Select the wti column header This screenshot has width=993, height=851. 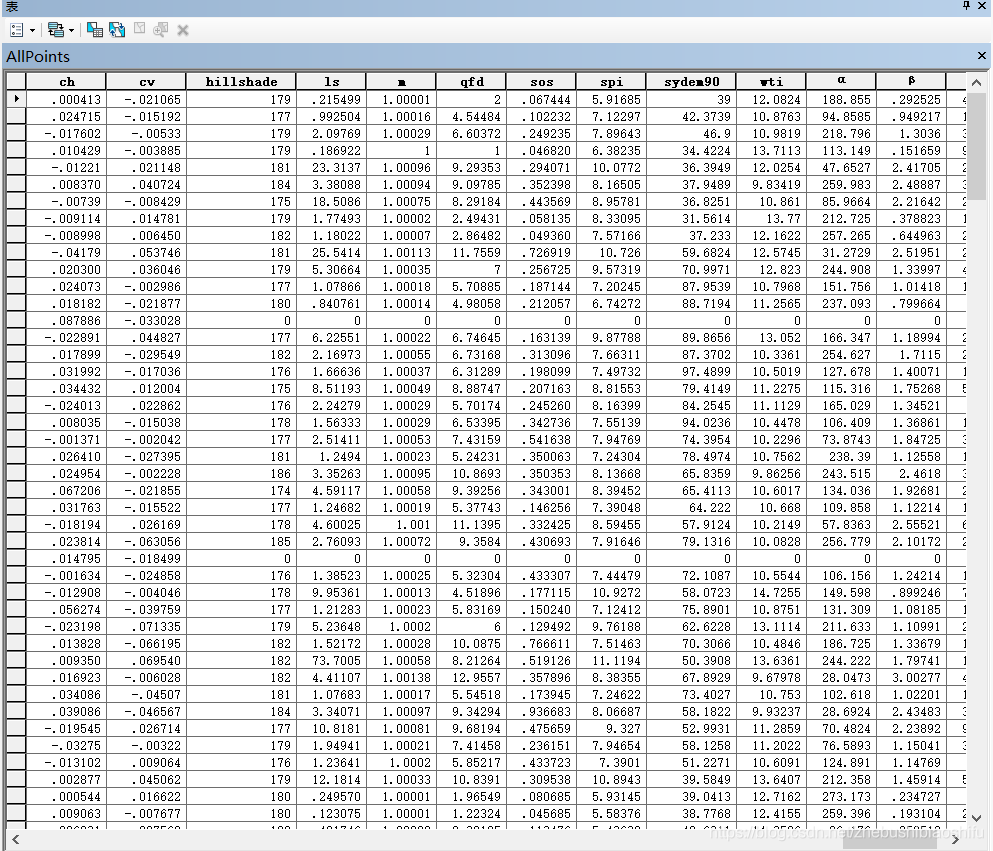tap(771, 82)
